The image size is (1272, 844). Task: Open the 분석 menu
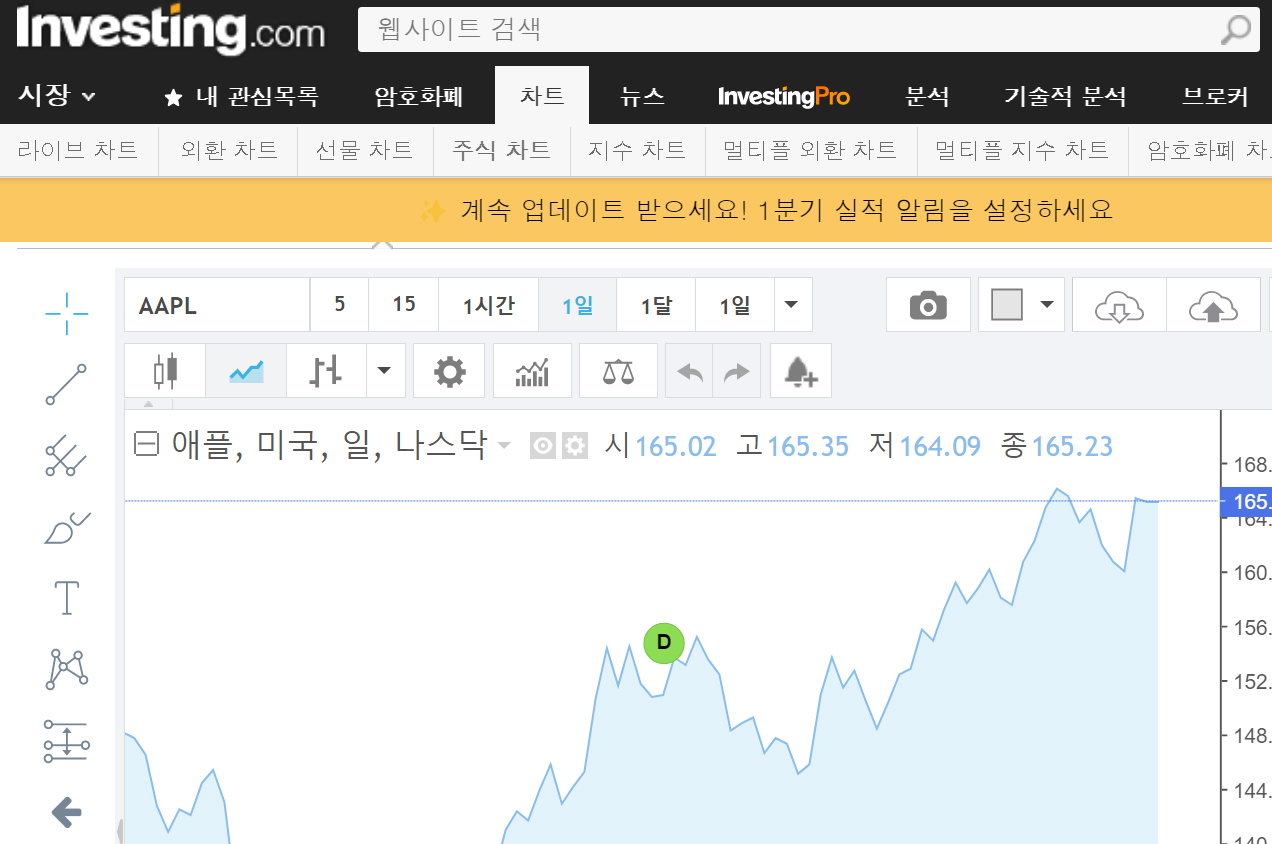pos(927,96)
